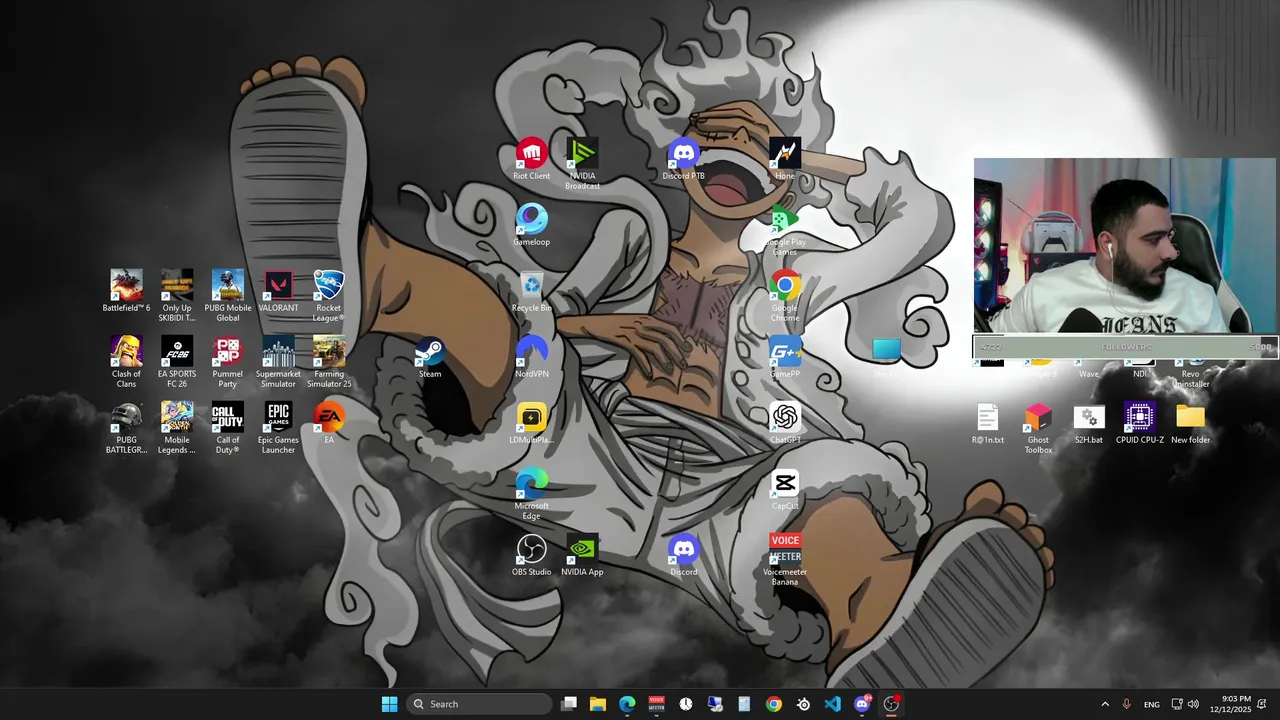Select the R@1n.txt text file
Screen dimensions: 1280x720
988,424
